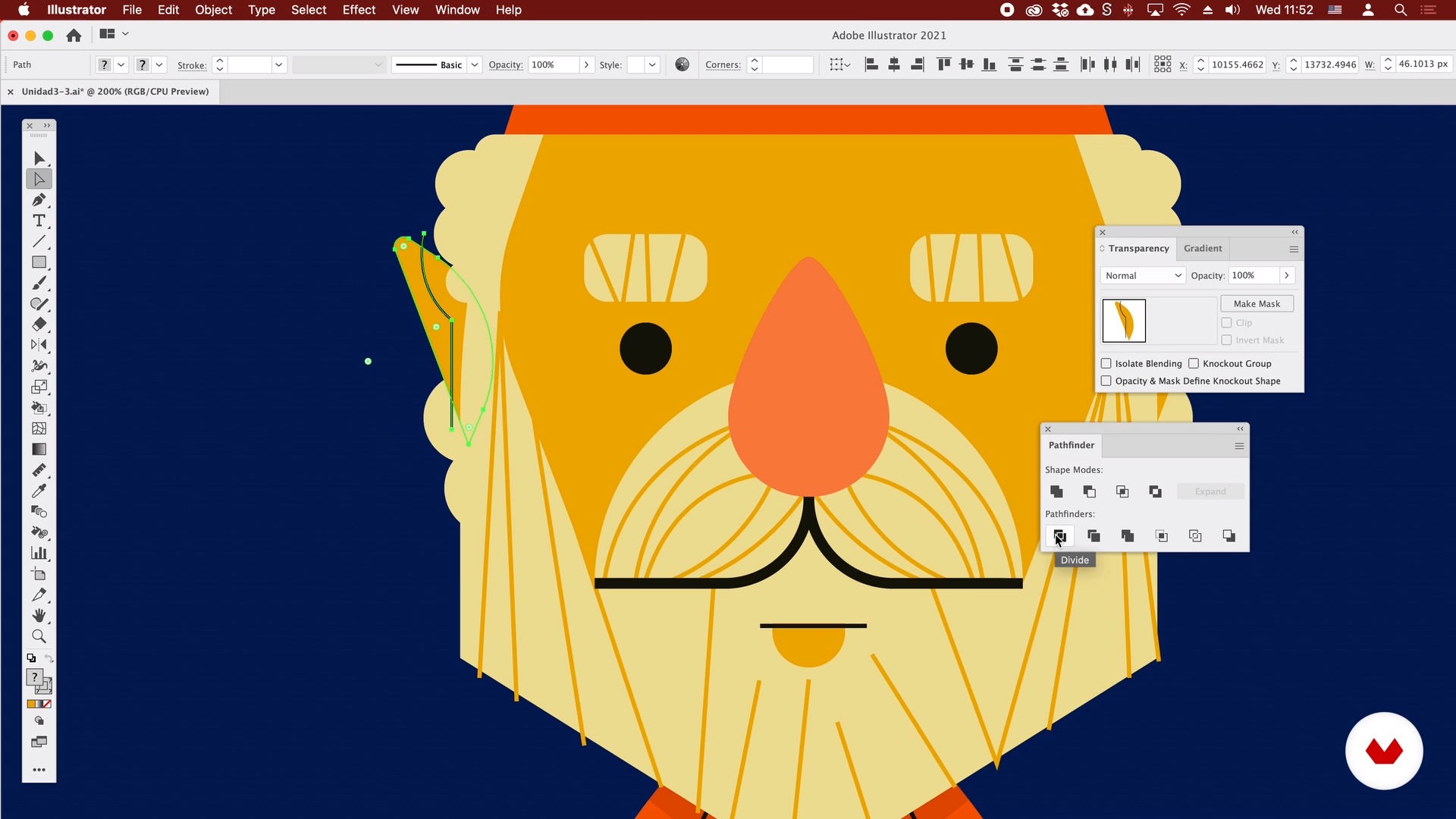This screenshot has width=1456, height=819.
Task: Click the None color mode button
Action: coord(47,704)
